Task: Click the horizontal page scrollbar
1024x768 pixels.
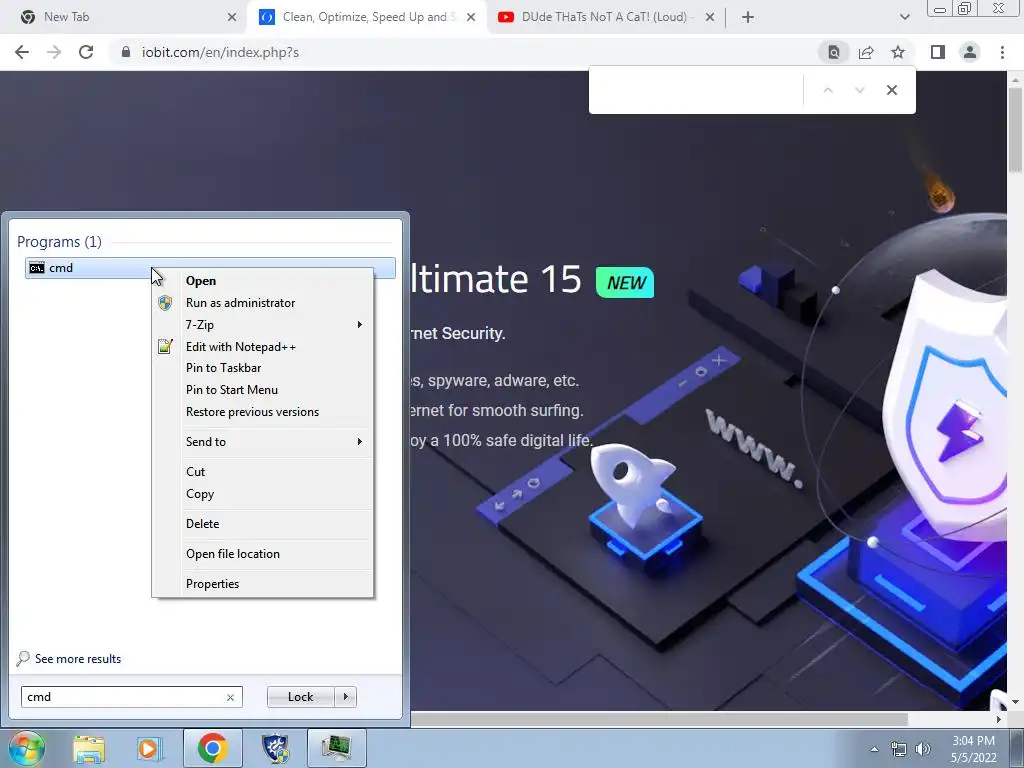Action: click(660, 719)
